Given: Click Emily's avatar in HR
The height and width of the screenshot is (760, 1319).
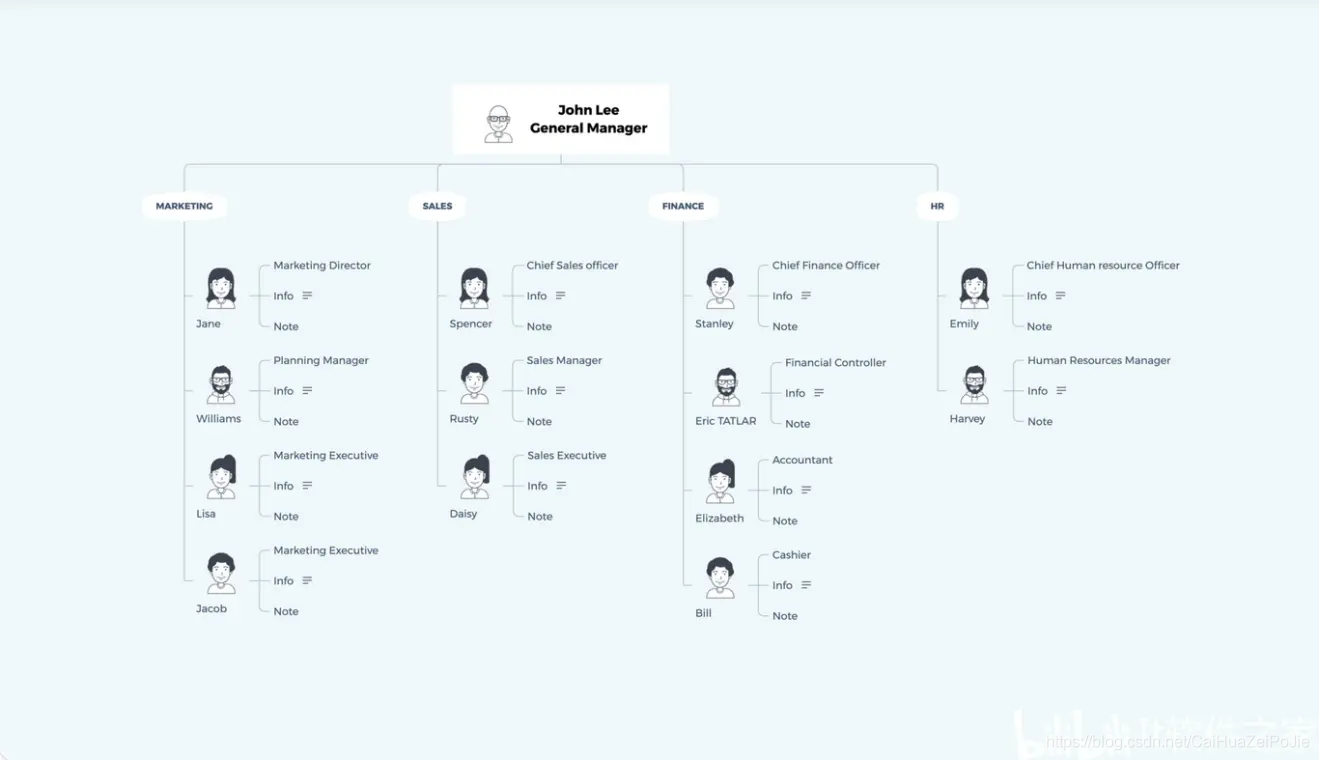Looking at the screenshot, I should pyautogui.click(x=974, y=287).
